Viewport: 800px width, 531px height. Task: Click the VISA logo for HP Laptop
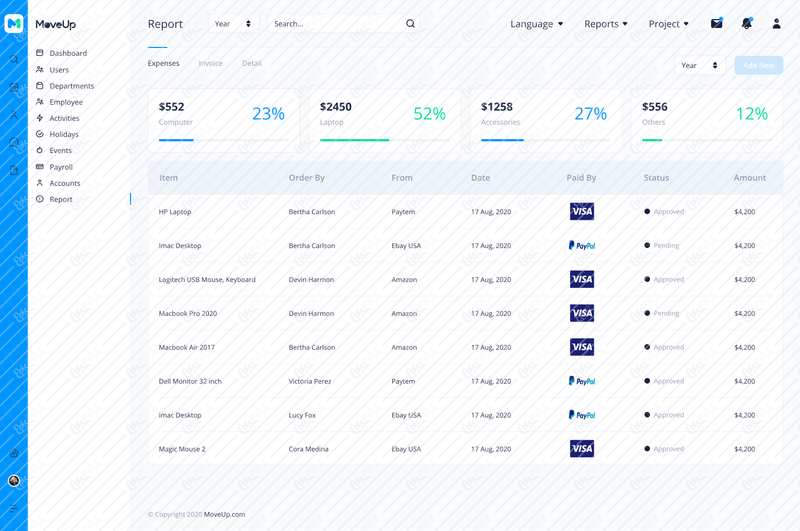pyautogui.click(x=582, y=212)
